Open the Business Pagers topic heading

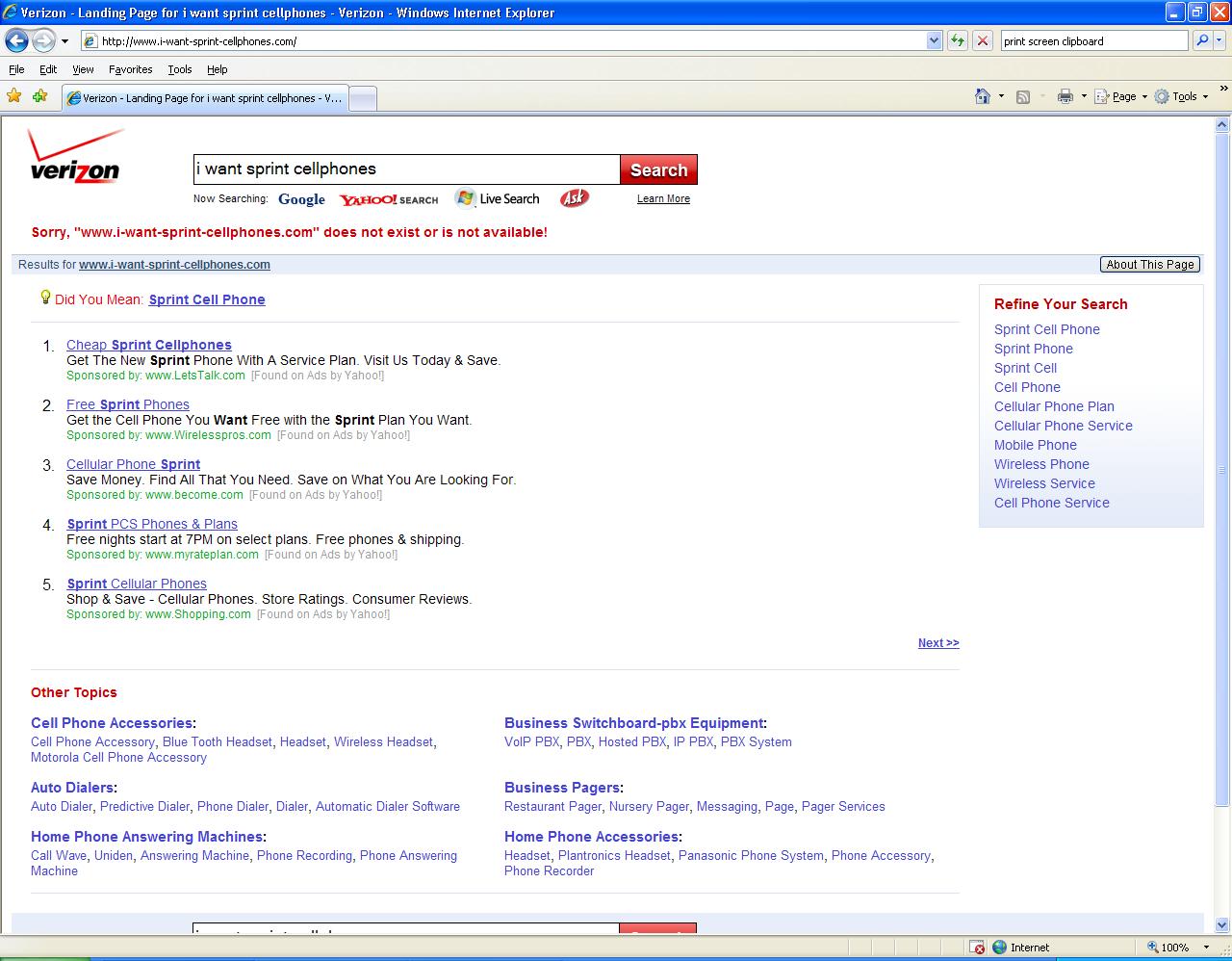[x=562, y=788]
